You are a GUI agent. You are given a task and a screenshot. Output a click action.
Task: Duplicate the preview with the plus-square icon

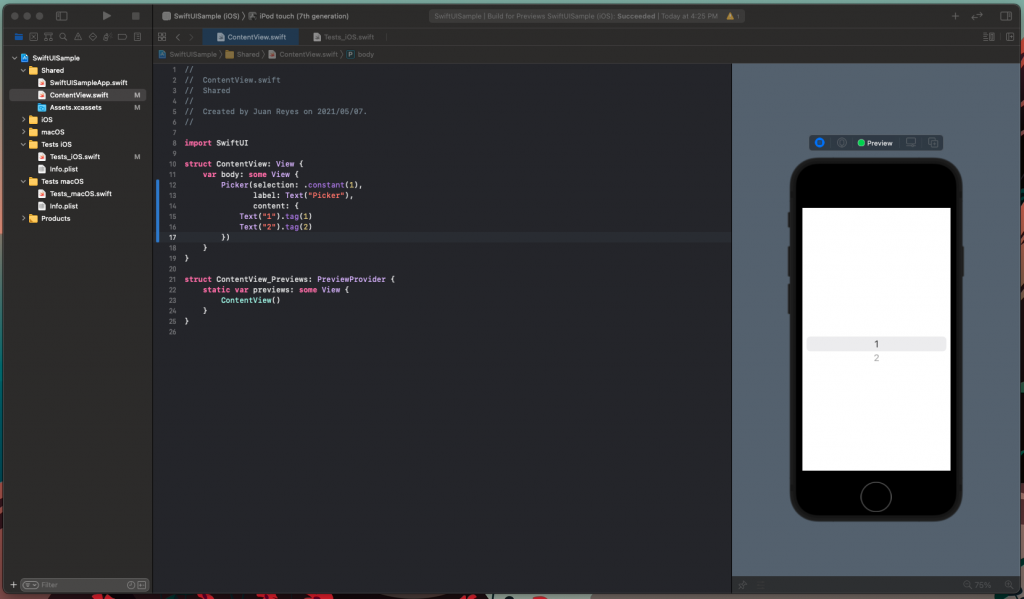pyautogui.click(x=933, y=142)
